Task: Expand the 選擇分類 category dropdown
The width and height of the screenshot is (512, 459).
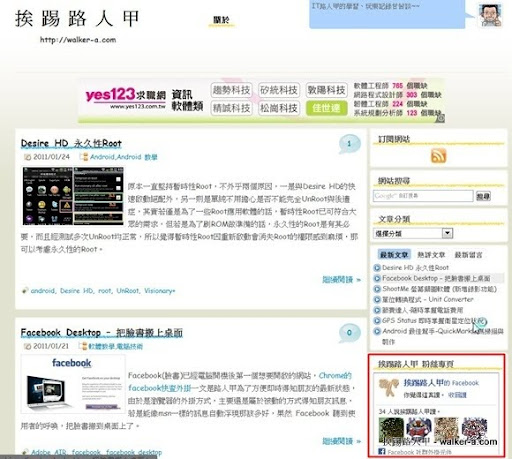Action: point(413,233)
